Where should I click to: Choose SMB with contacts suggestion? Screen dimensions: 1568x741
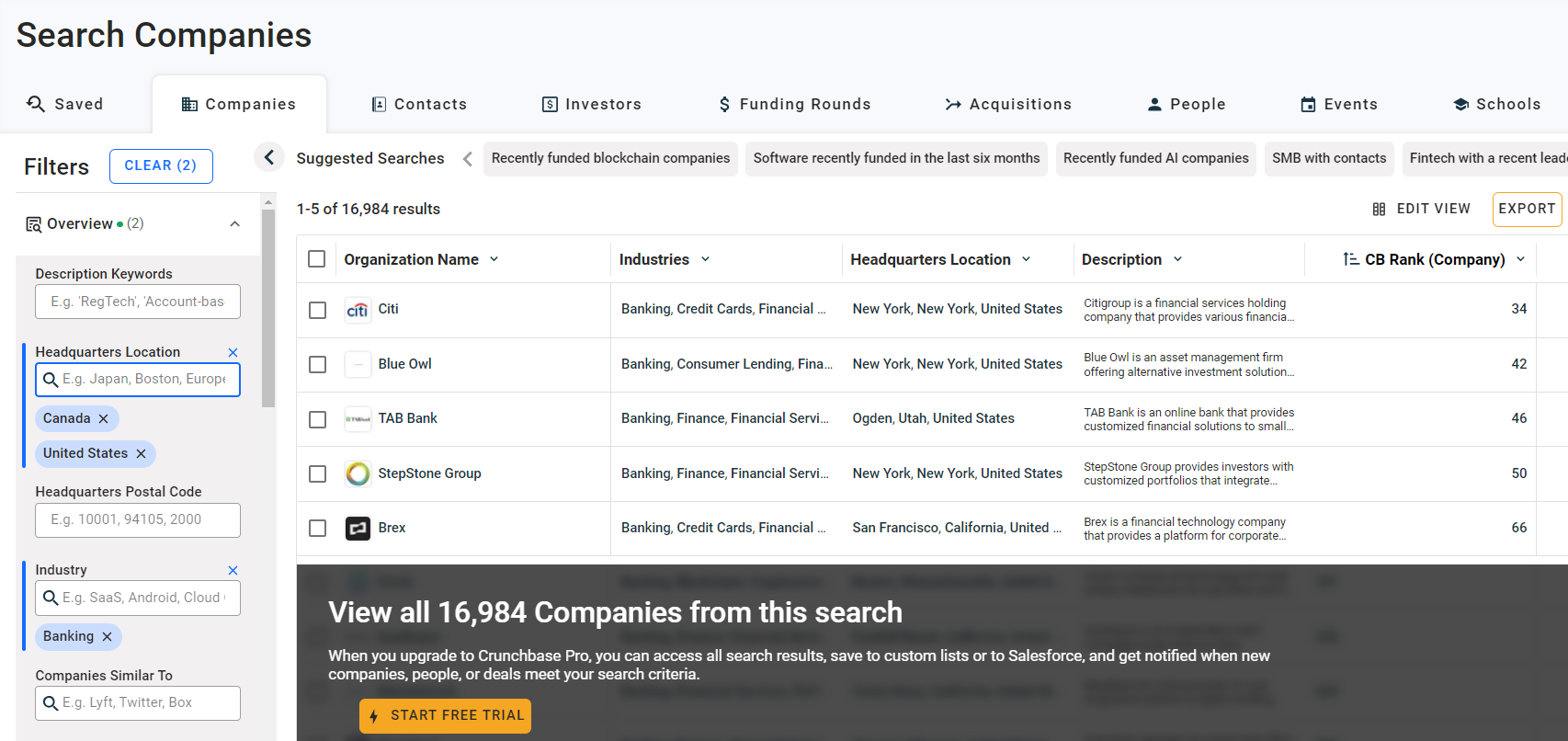click(x=1329, y=158)
